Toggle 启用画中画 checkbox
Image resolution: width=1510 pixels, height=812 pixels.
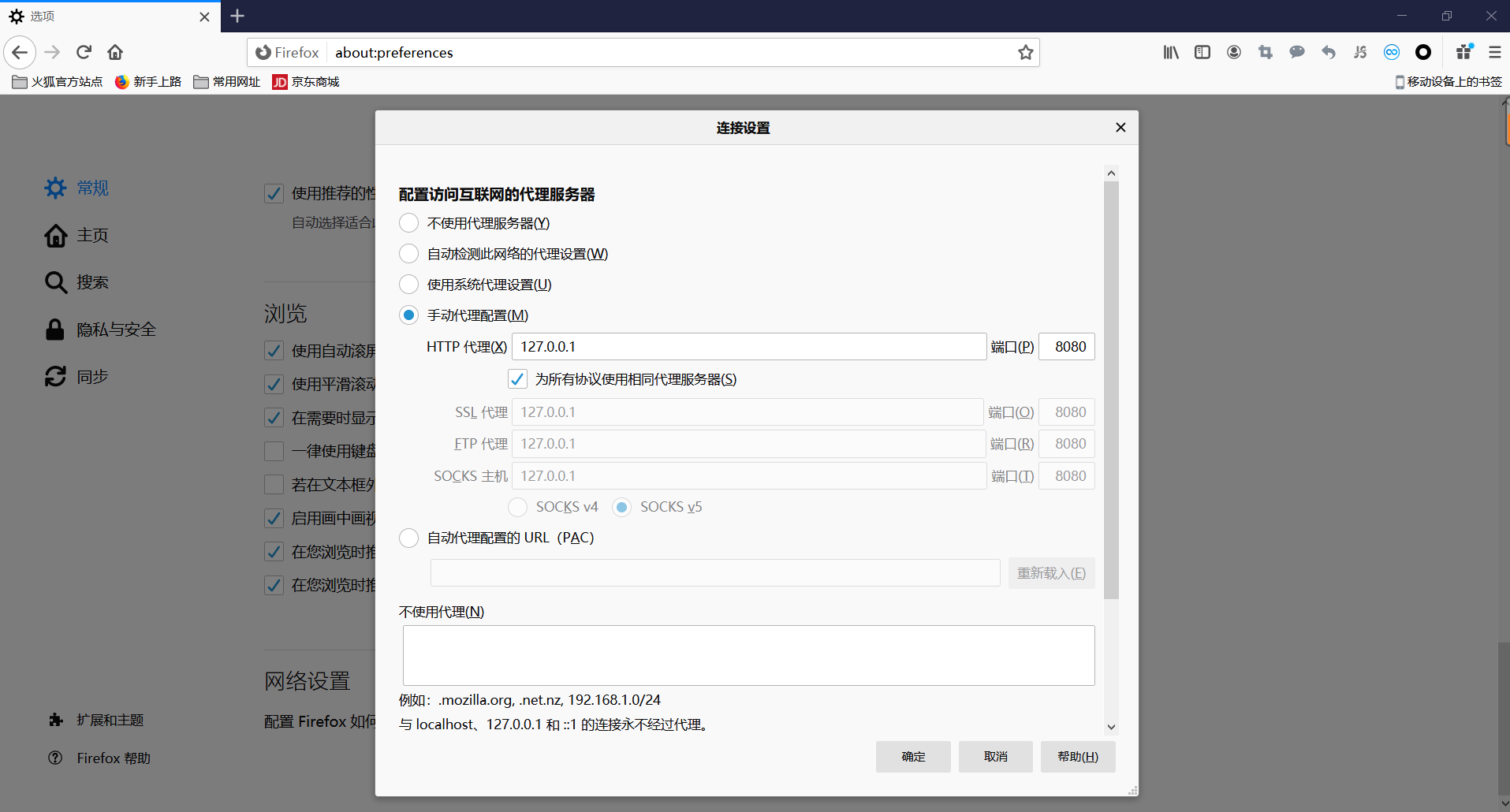point(274,518)
